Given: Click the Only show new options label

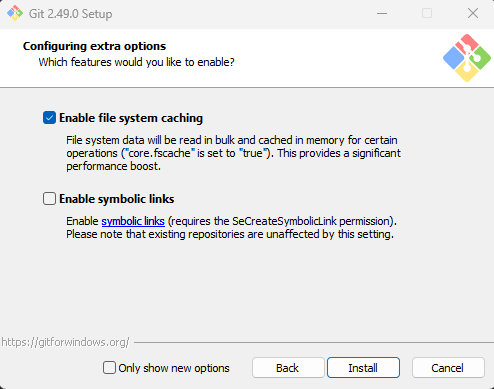Looking at the screenshot, I should (174, 368).
